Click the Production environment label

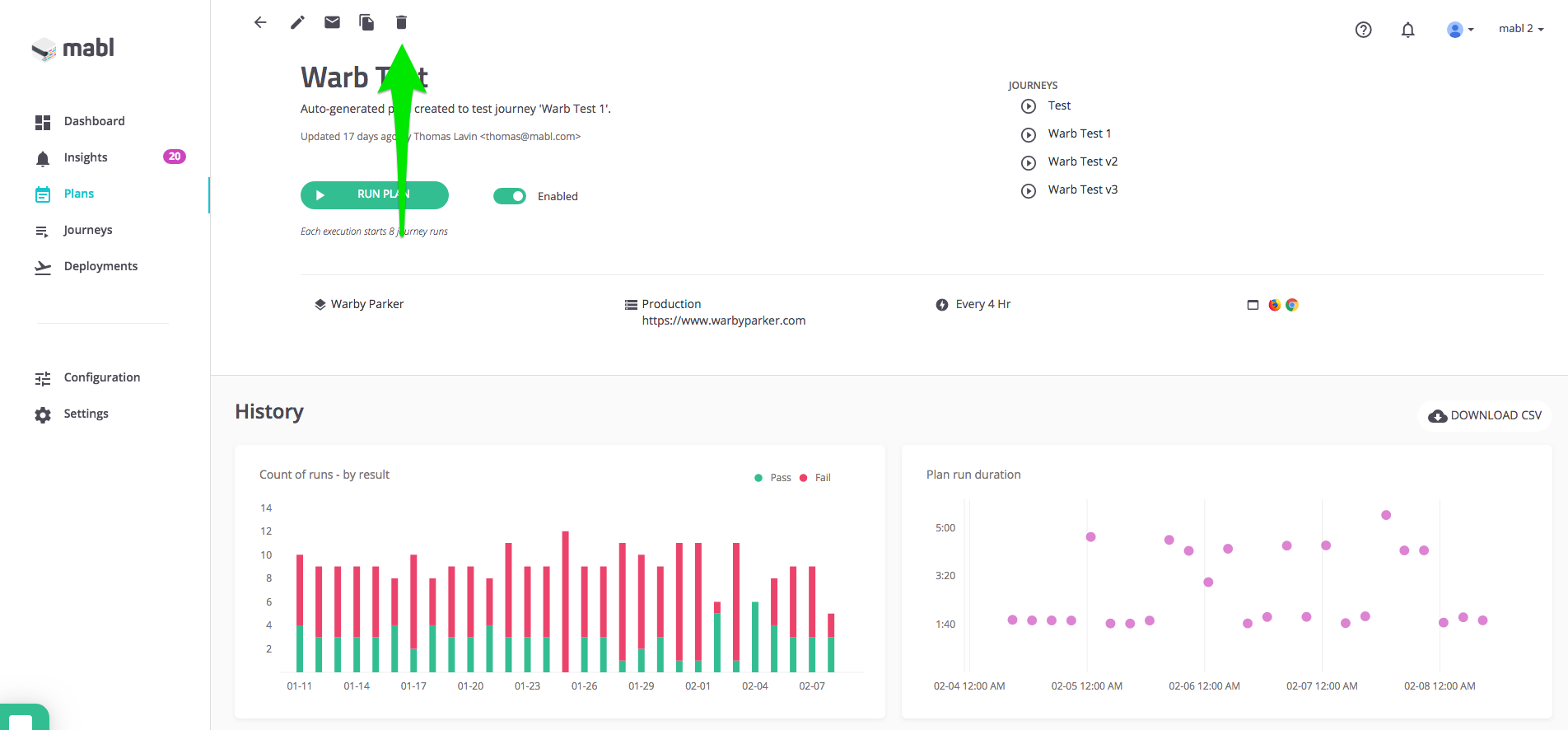pos(671,304)
